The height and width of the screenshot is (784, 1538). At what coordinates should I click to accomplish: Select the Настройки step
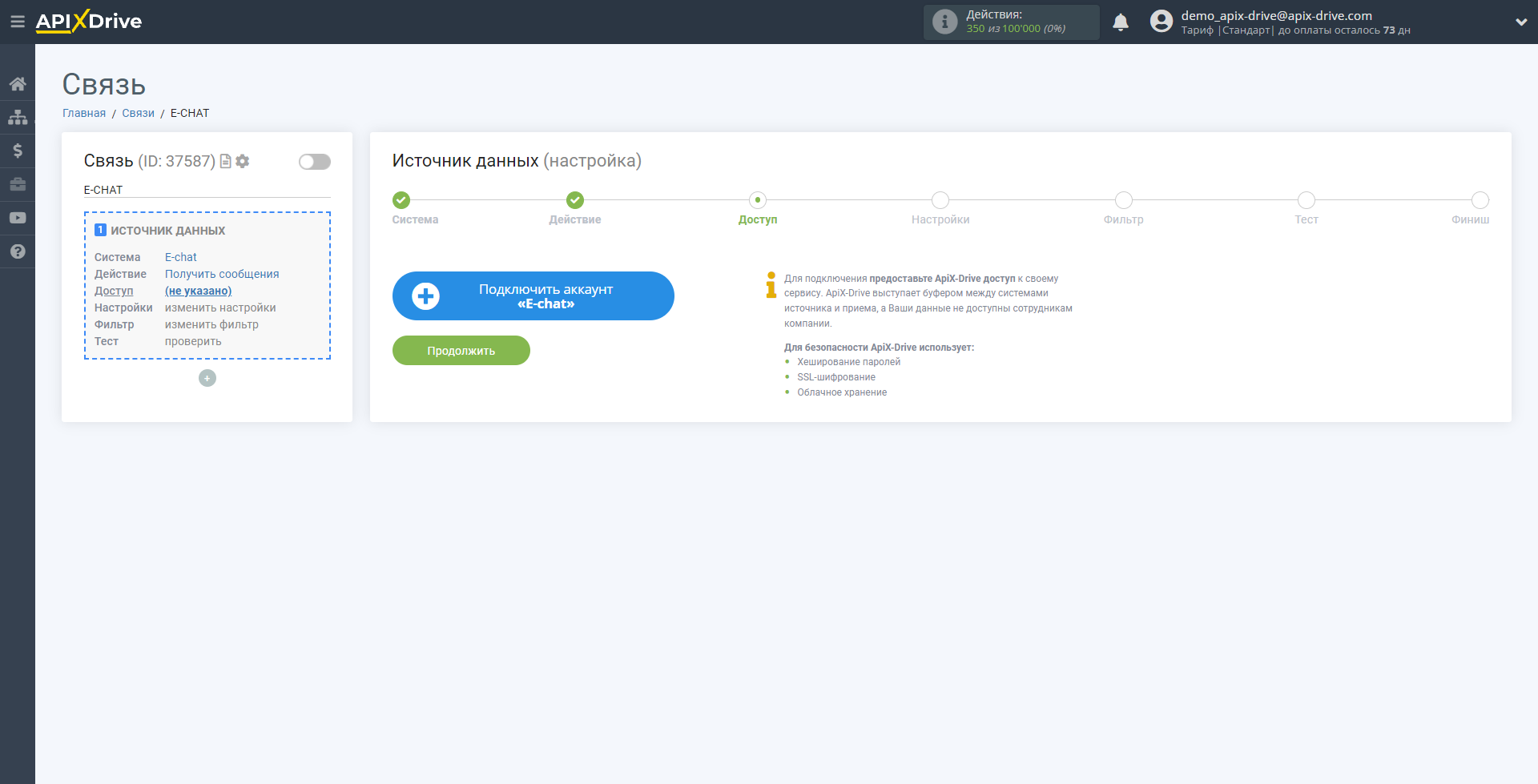[x=940, y=200]
